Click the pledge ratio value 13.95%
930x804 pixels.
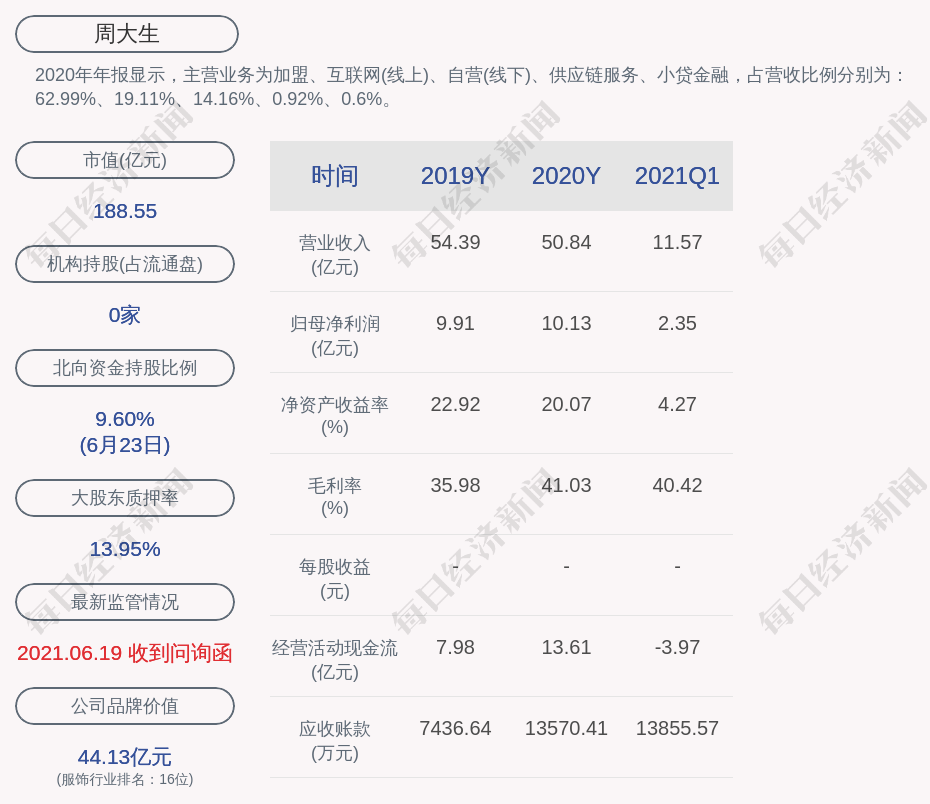point(125,549)
